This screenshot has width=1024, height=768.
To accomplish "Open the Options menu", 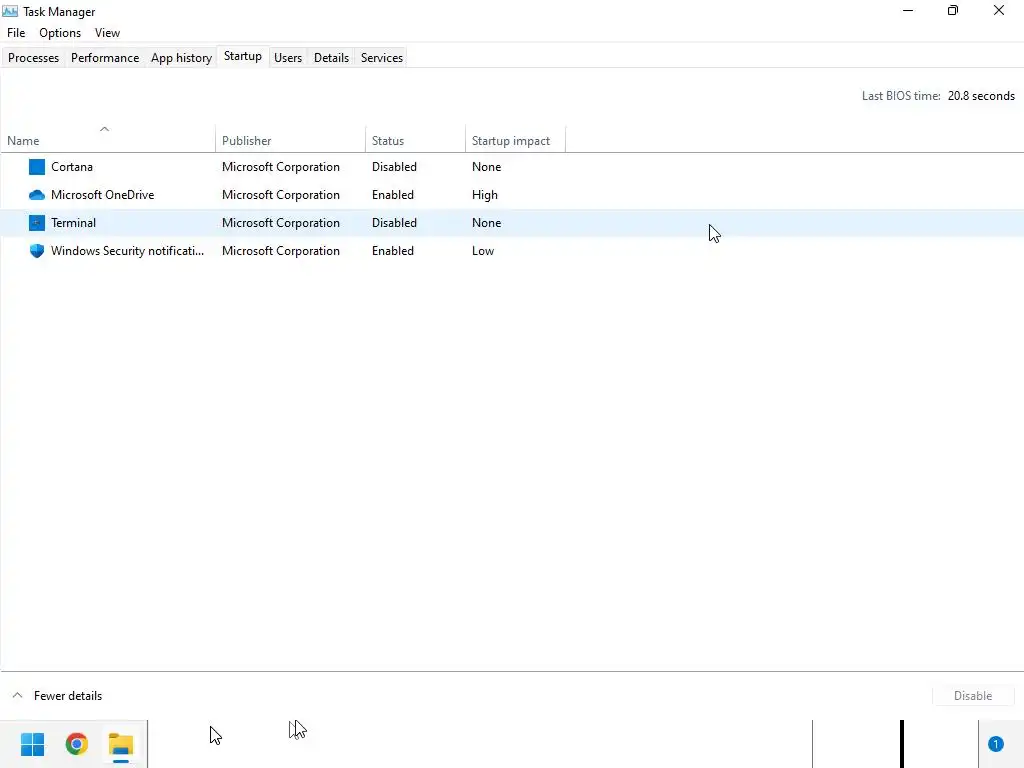I will (60, 33).
